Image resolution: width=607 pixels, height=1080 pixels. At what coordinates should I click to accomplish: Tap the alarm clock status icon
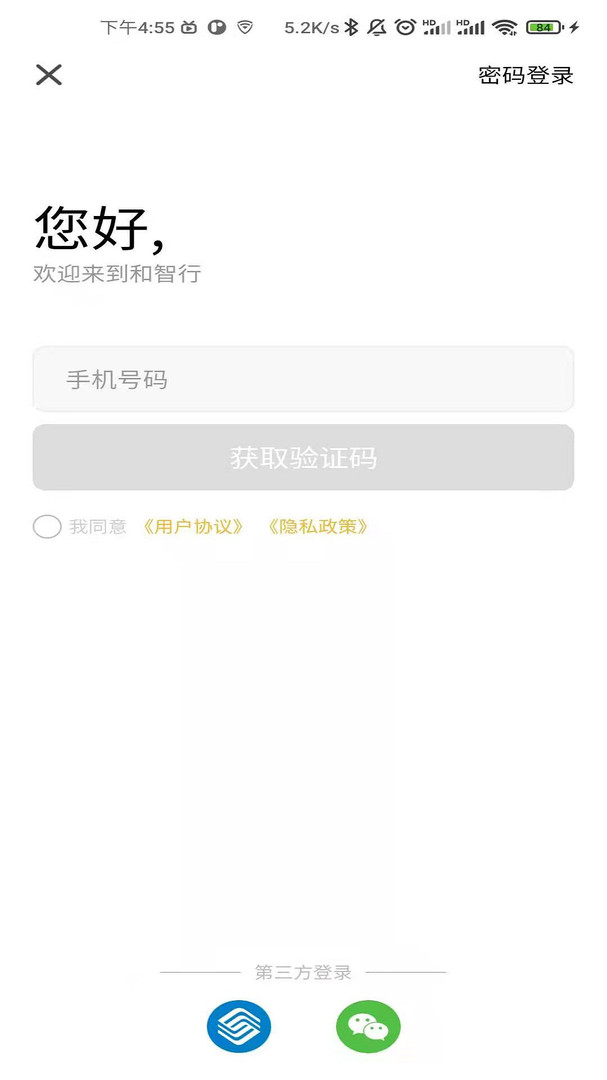pyautogui.click(x=404, y=28)
